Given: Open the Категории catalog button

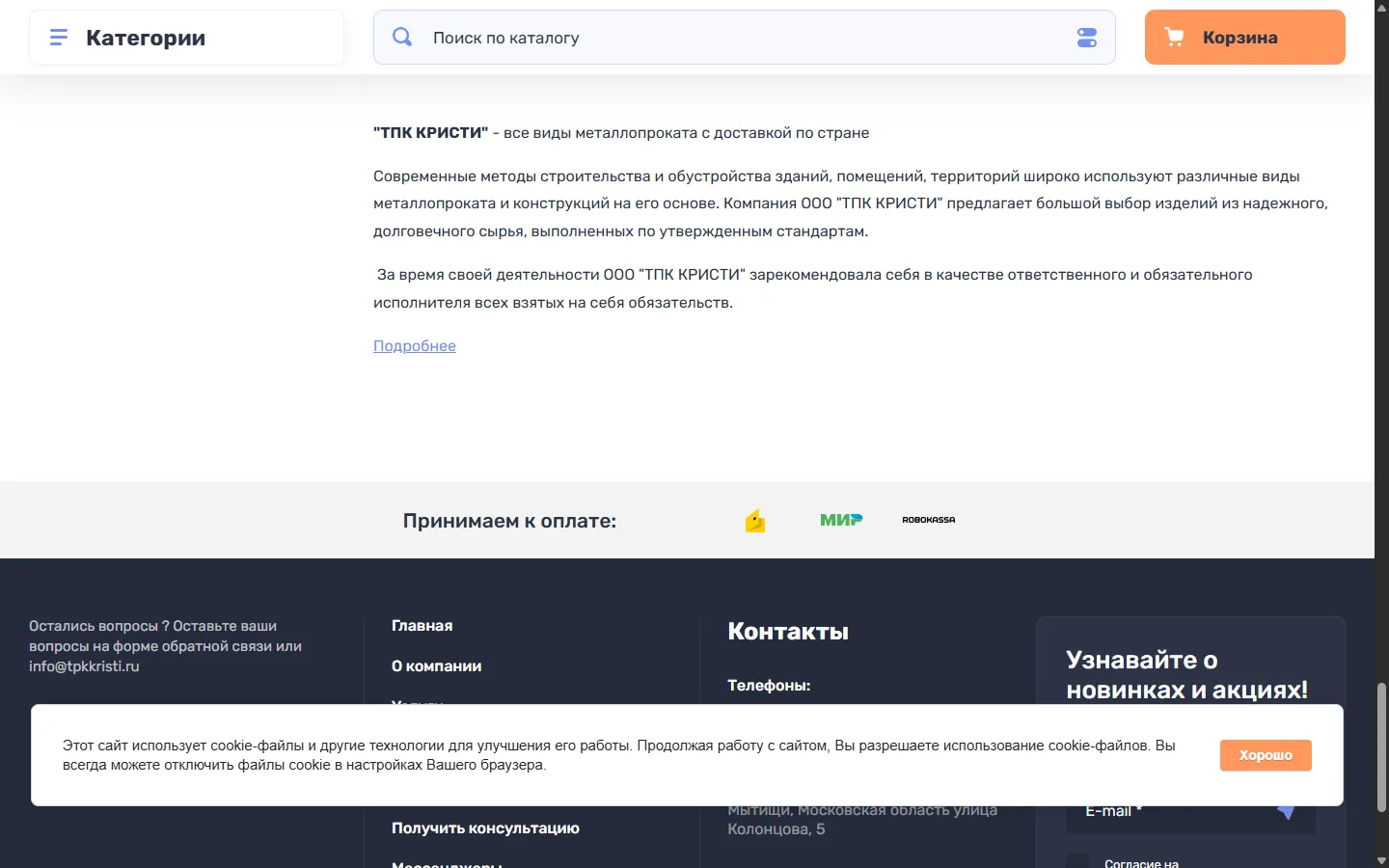Looking at the screenshot, I should coord(186,38).
